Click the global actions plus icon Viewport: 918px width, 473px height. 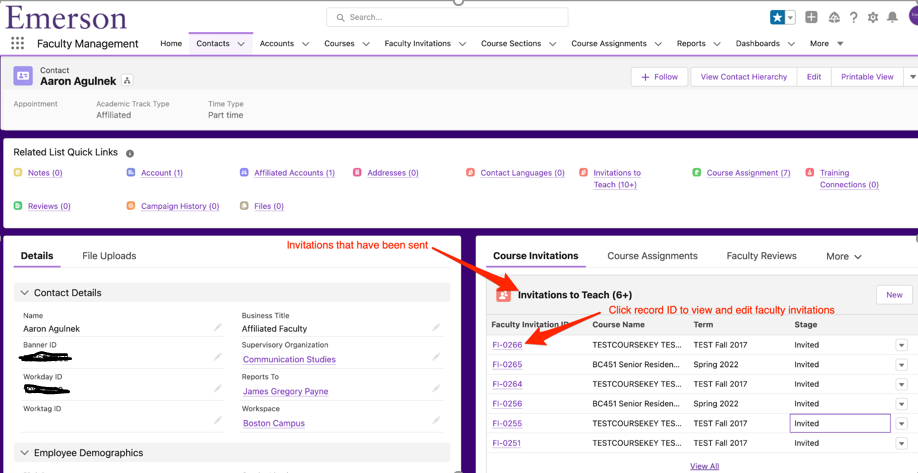811,18
